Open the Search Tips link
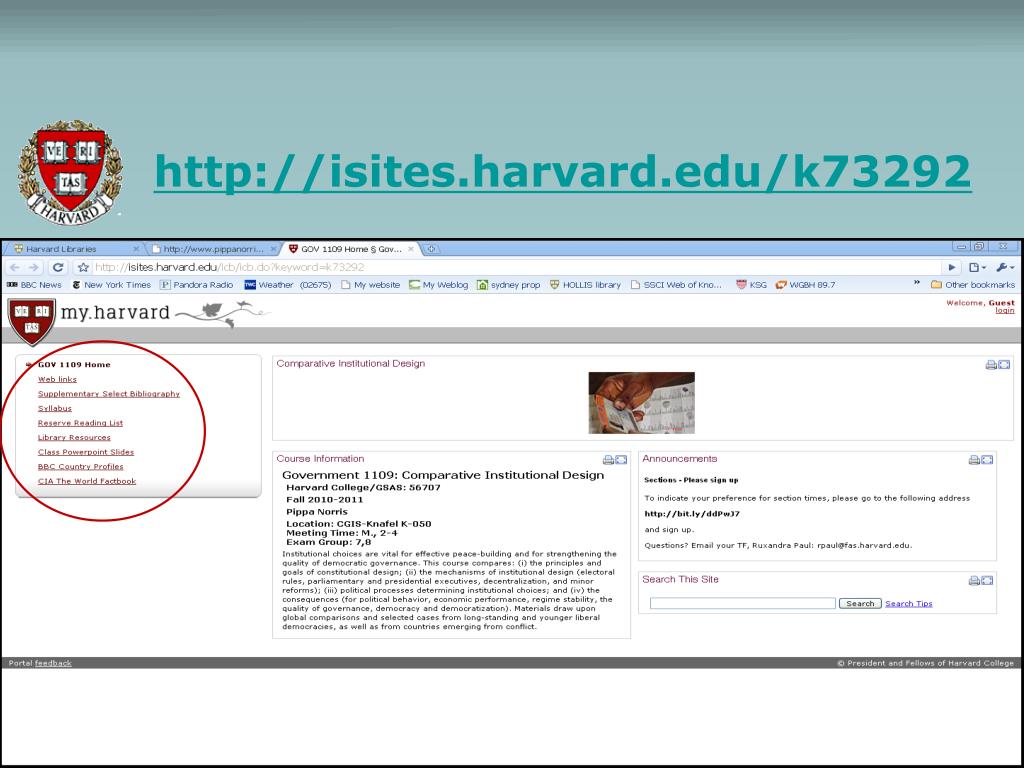Viewport: 1024px width, 768px height. [908, 603]
